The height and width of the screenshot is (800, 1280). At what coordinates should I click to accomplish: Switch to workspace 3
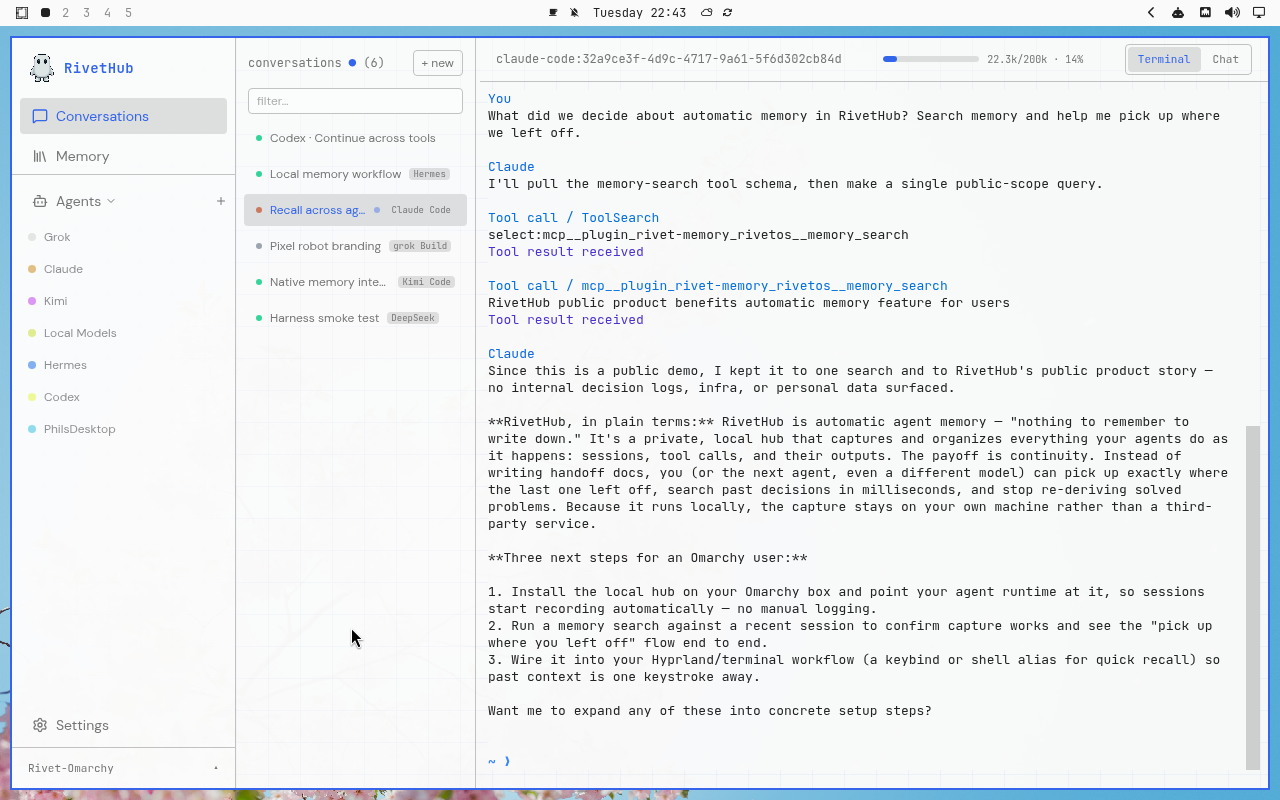(87, 13)
